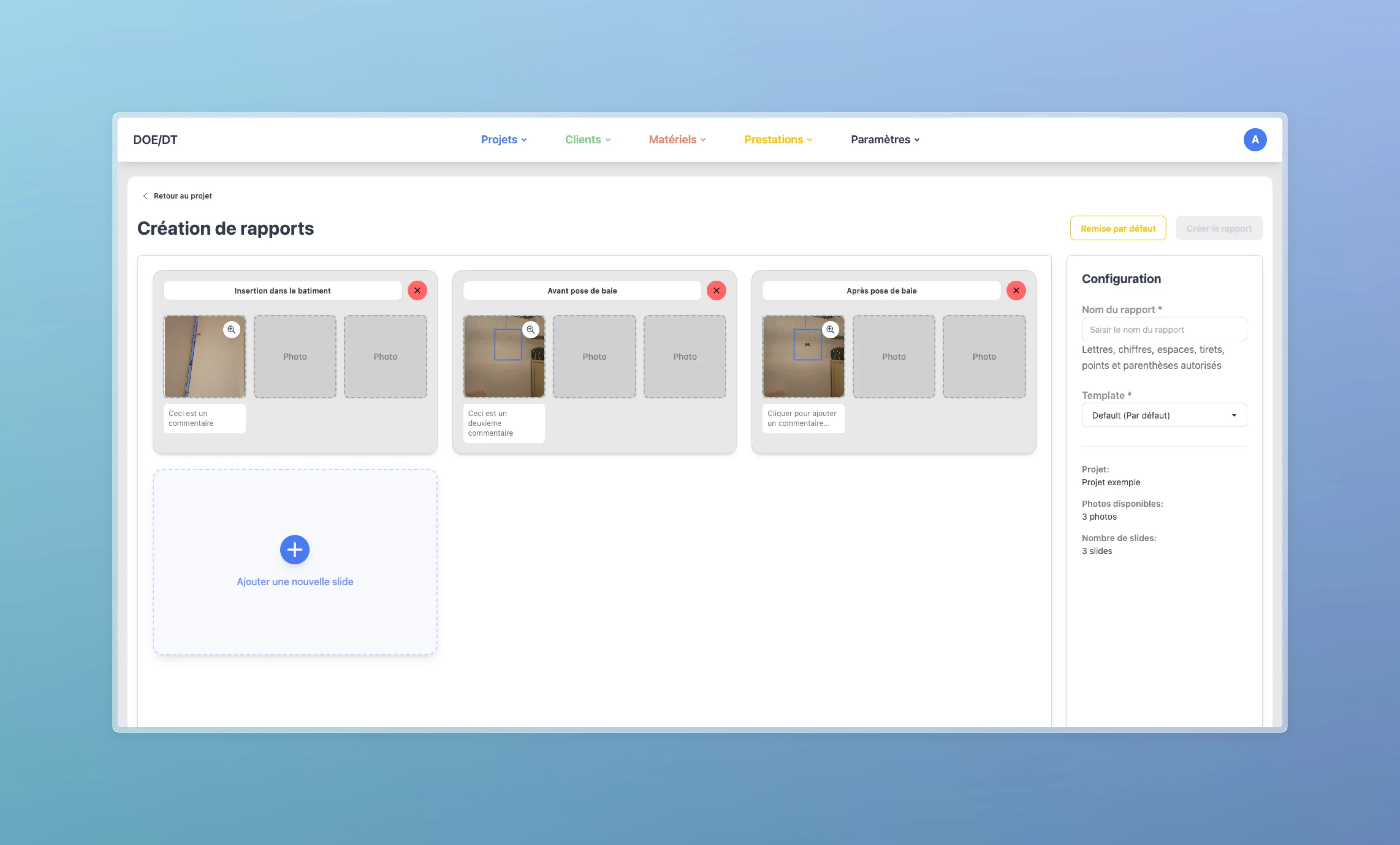Expand the Template dropdown

[x=1164, y=415]
